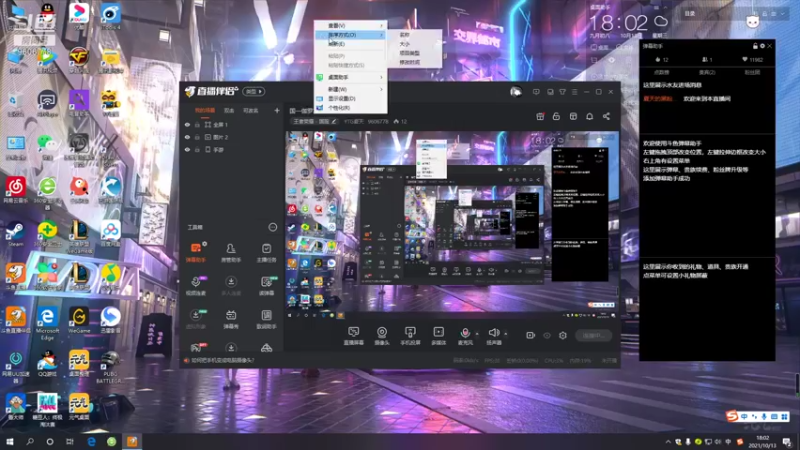Open Windows Start menu
The image size is (800, 450).
9,442
